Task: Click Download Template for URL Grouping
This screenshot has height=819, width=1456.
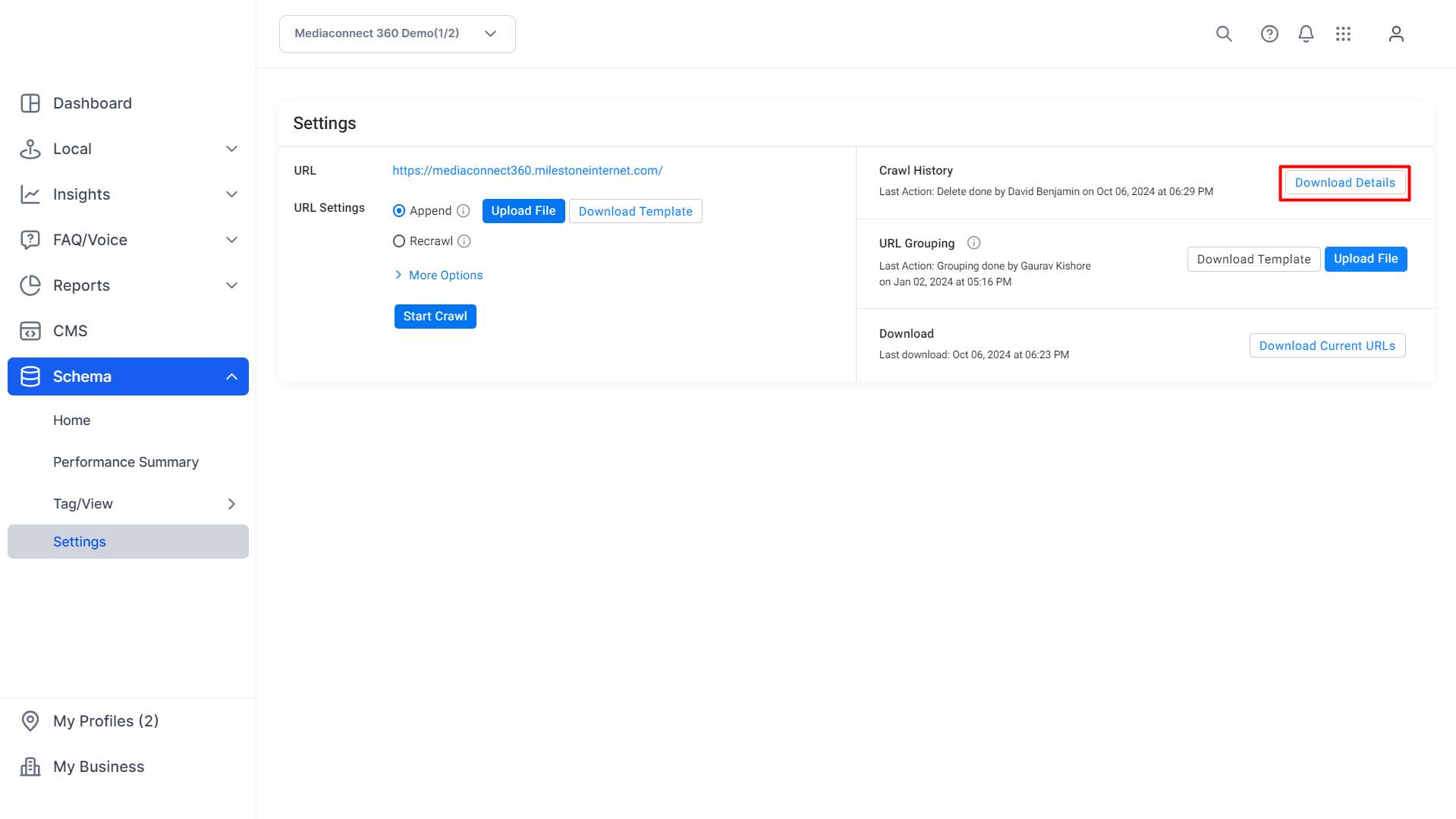Action: [x=1254, y=259]
